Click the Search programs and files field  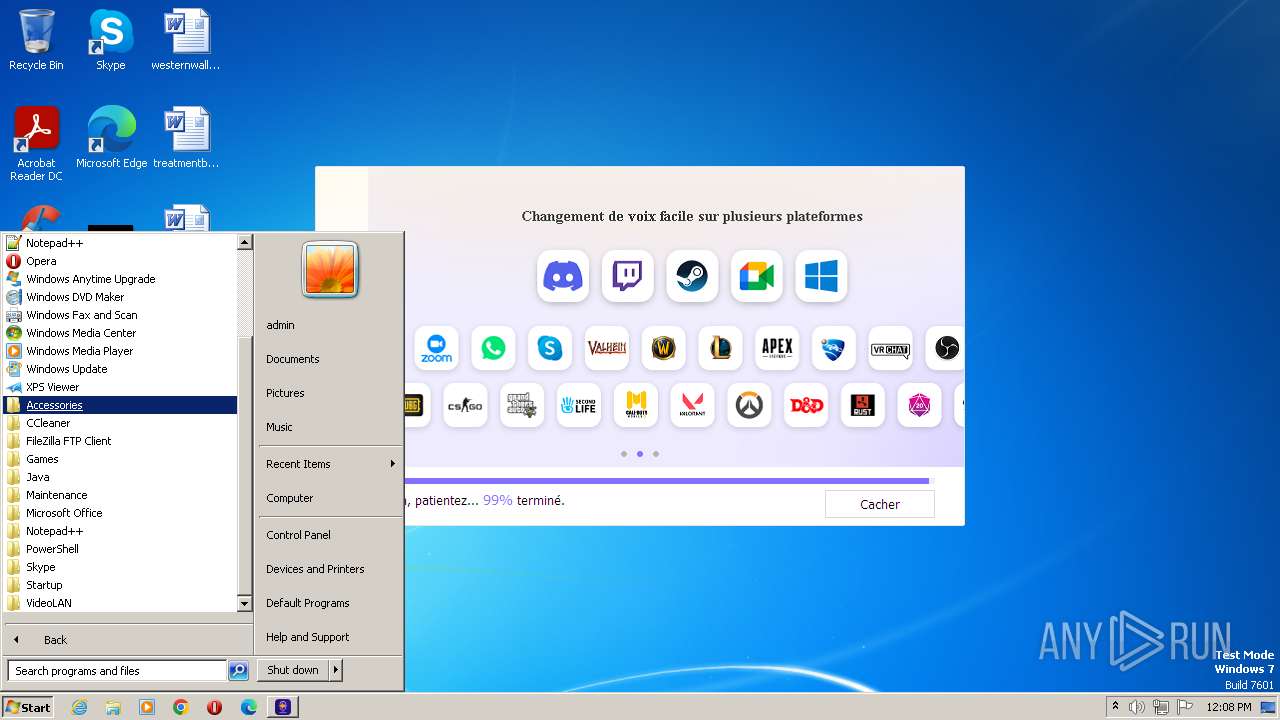point(117,671)
